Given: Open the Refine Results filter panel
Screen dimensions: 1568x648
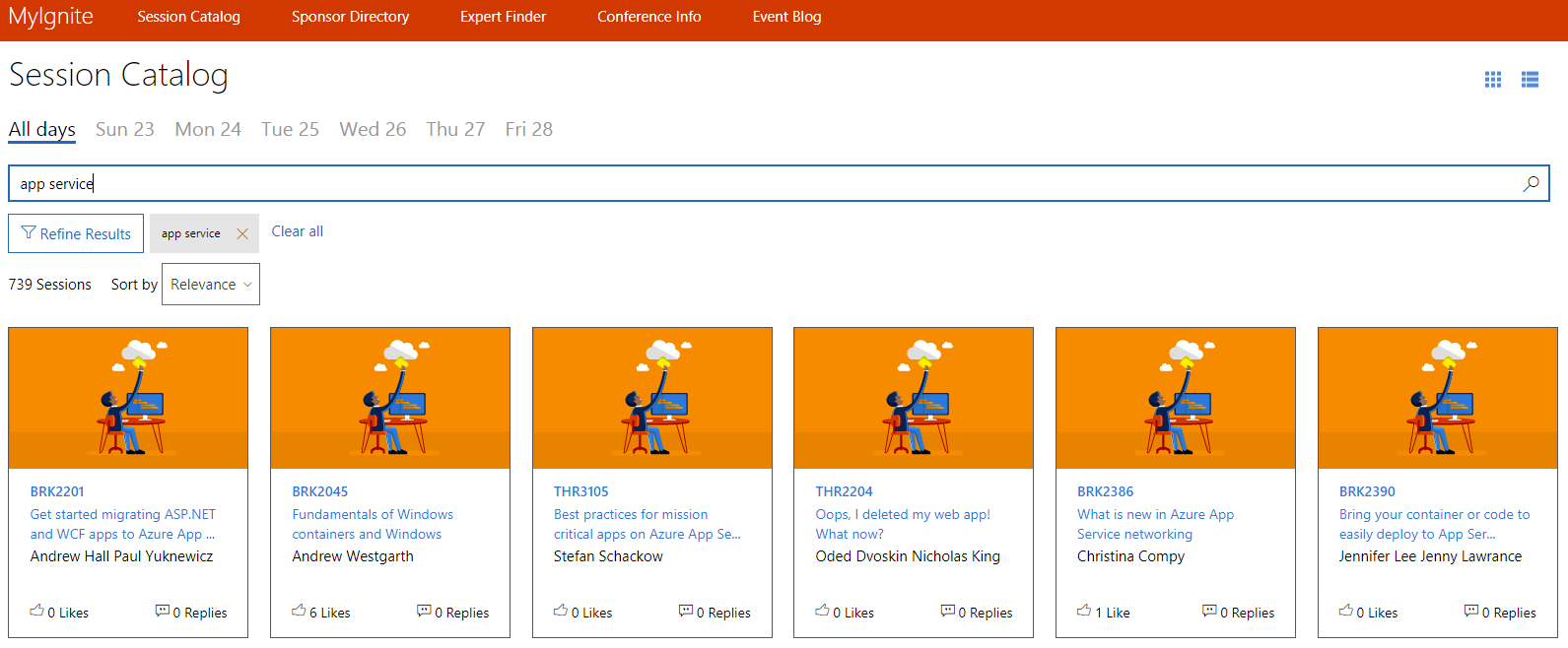Looking at the screenshot, I should 76,234.
